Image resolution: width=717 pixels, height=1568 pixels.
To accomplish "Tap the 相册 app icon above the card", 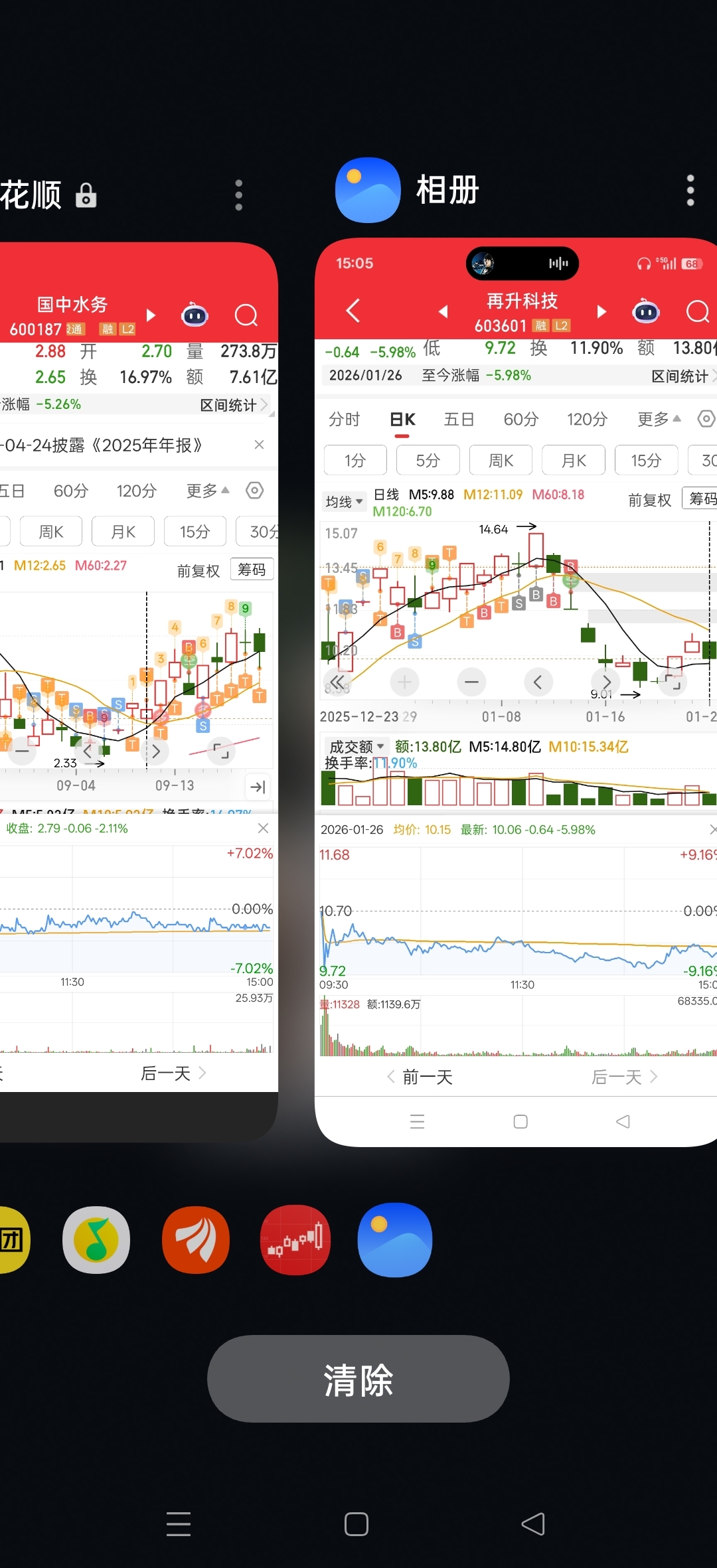I will click(368, 190).
